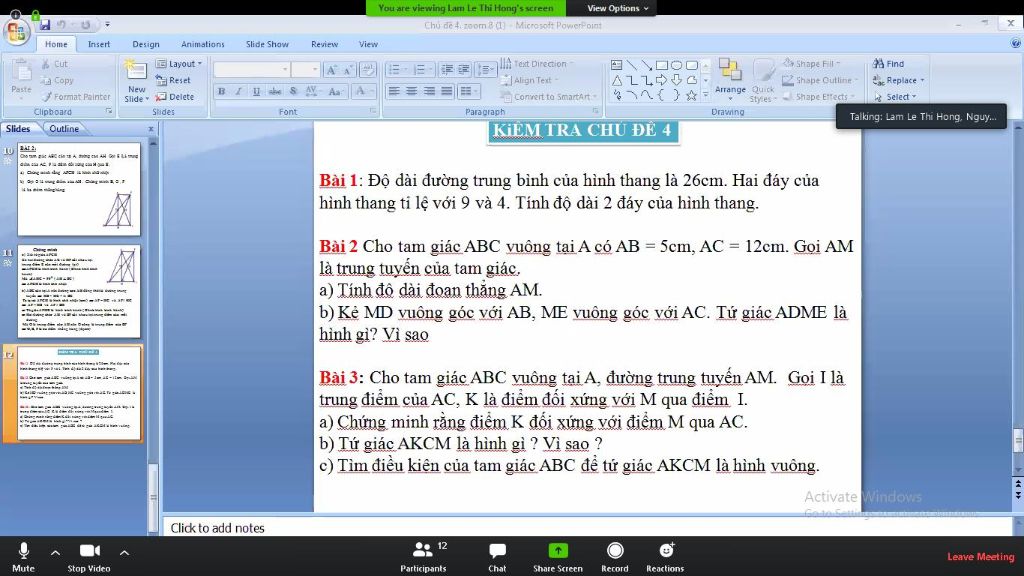Screen dimensions: 1024x576
Task: Expand the shapes gallery More arrow
Action: [705, 95]
